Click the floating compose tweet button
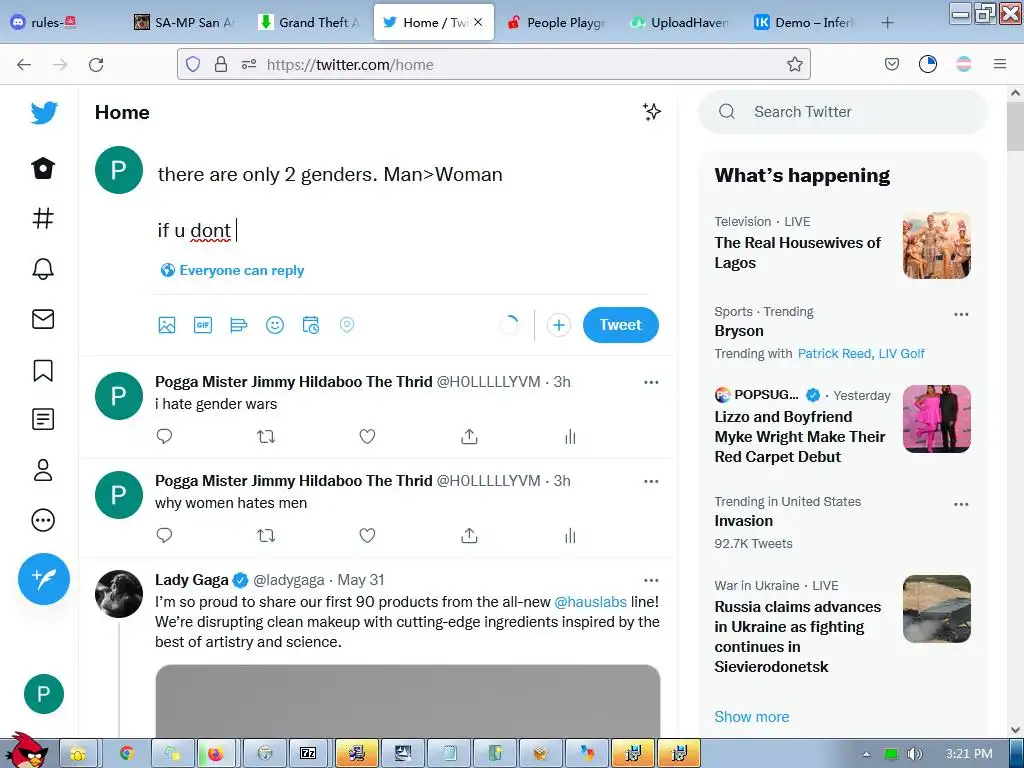Viewport: 1024px width, 768px height. (44, 579)
